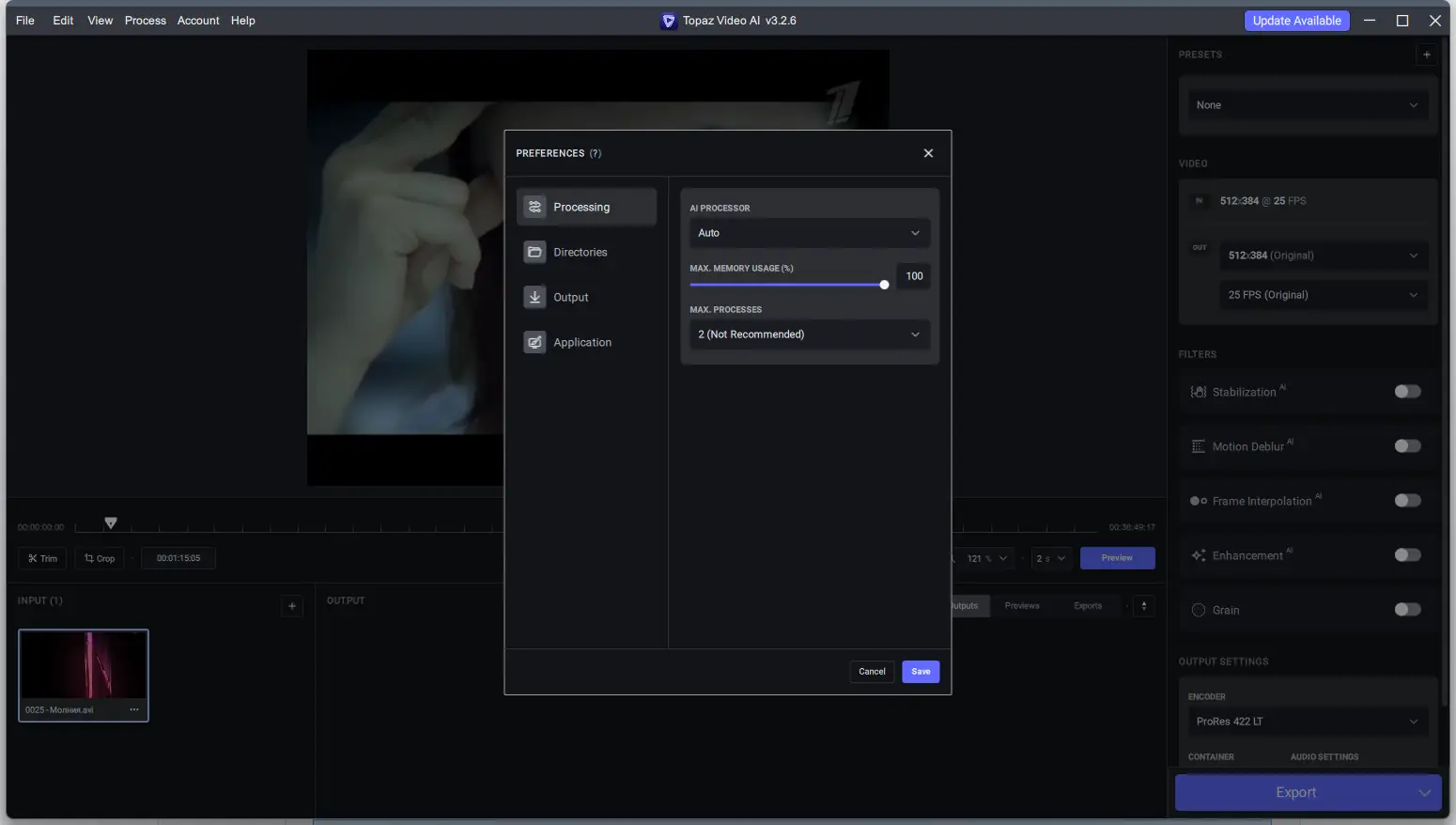
Task: Click the timecode field 00:01:15:05
Action: (x=178, y=558)
